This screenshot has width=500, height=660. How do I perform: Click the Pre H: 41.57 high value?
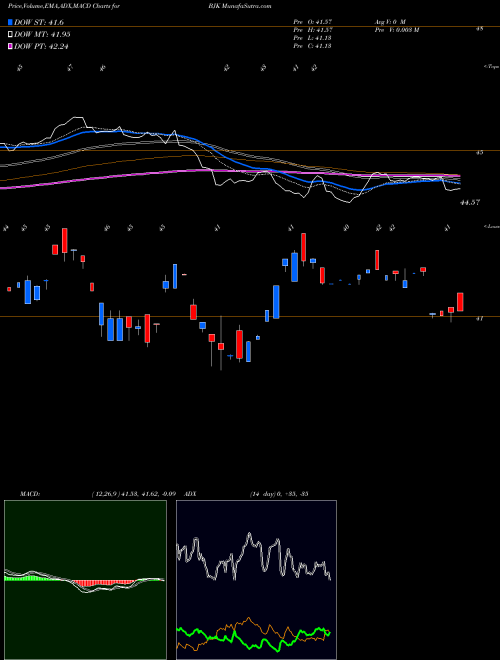pos(313,30)
